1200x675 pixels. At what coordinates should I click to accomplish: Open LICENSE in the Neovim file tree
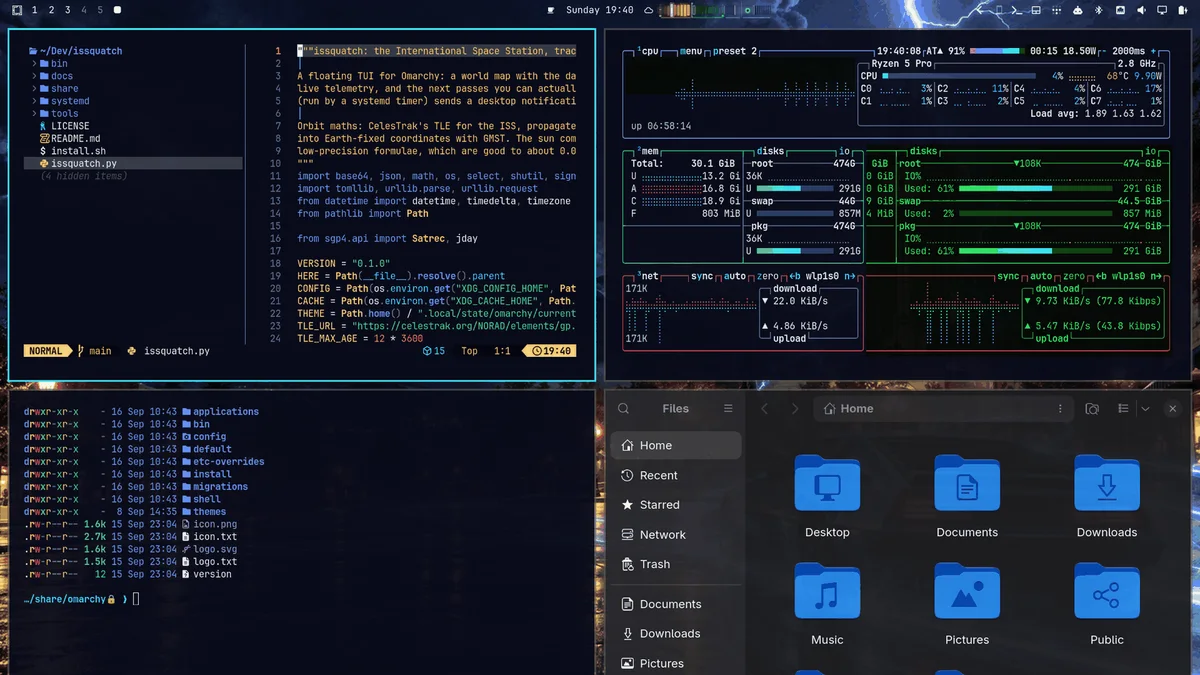64,126
